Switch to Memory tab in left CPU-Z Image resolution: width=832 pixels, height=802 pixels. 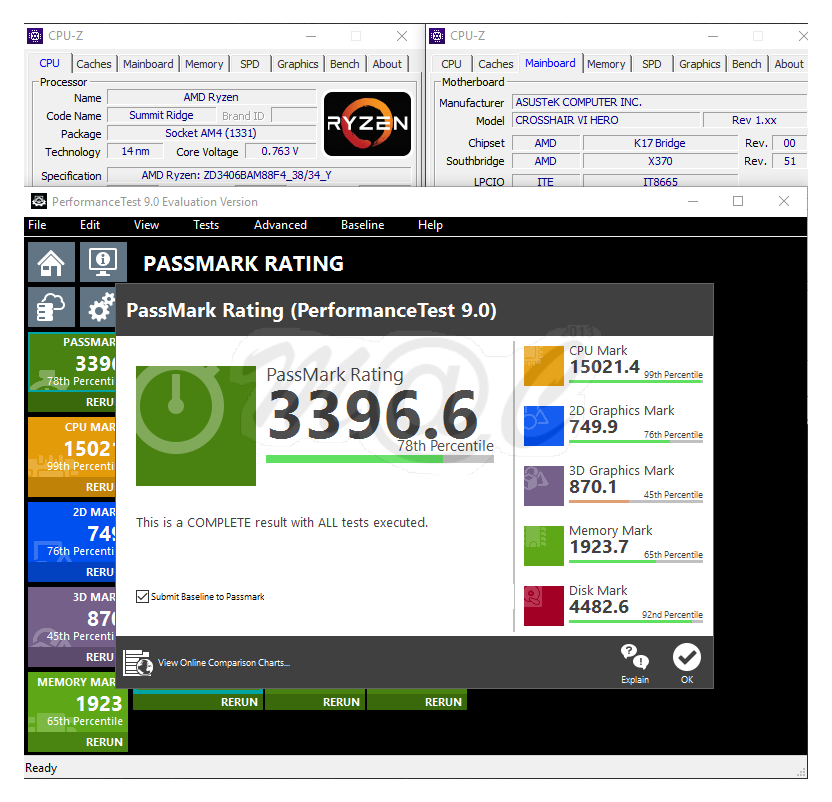[204, 64]
